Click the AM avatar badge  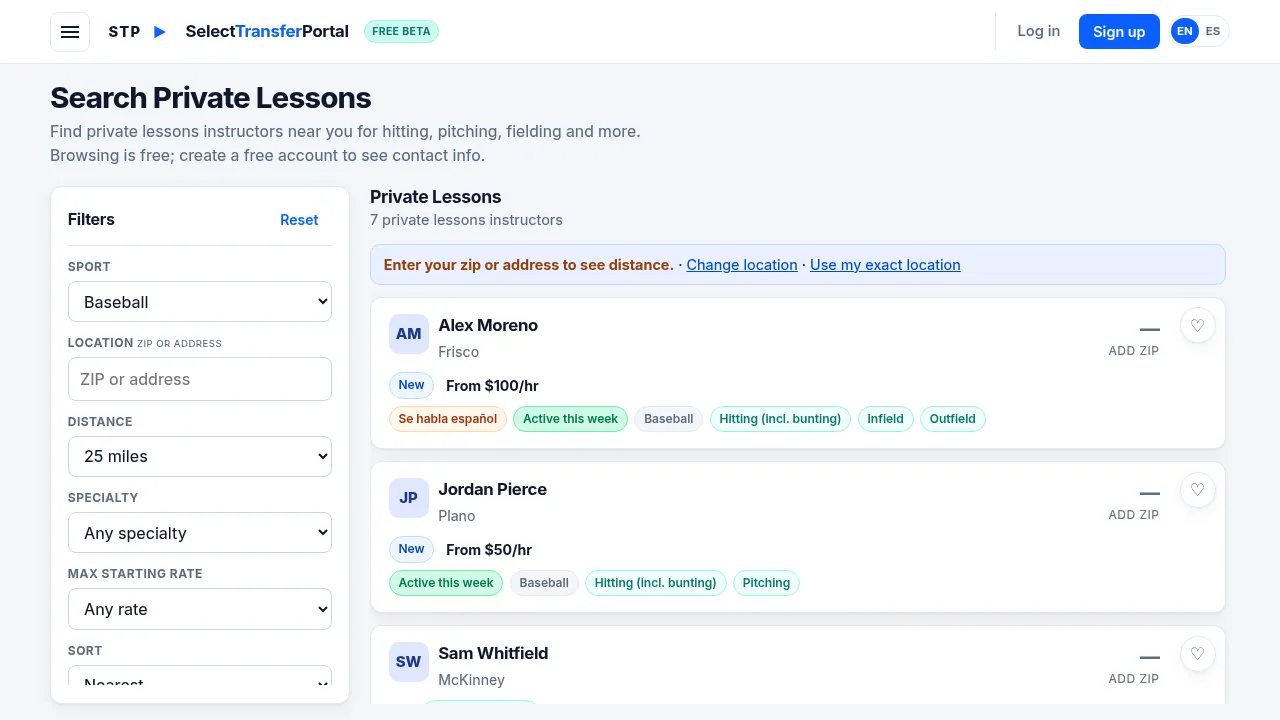409,334
